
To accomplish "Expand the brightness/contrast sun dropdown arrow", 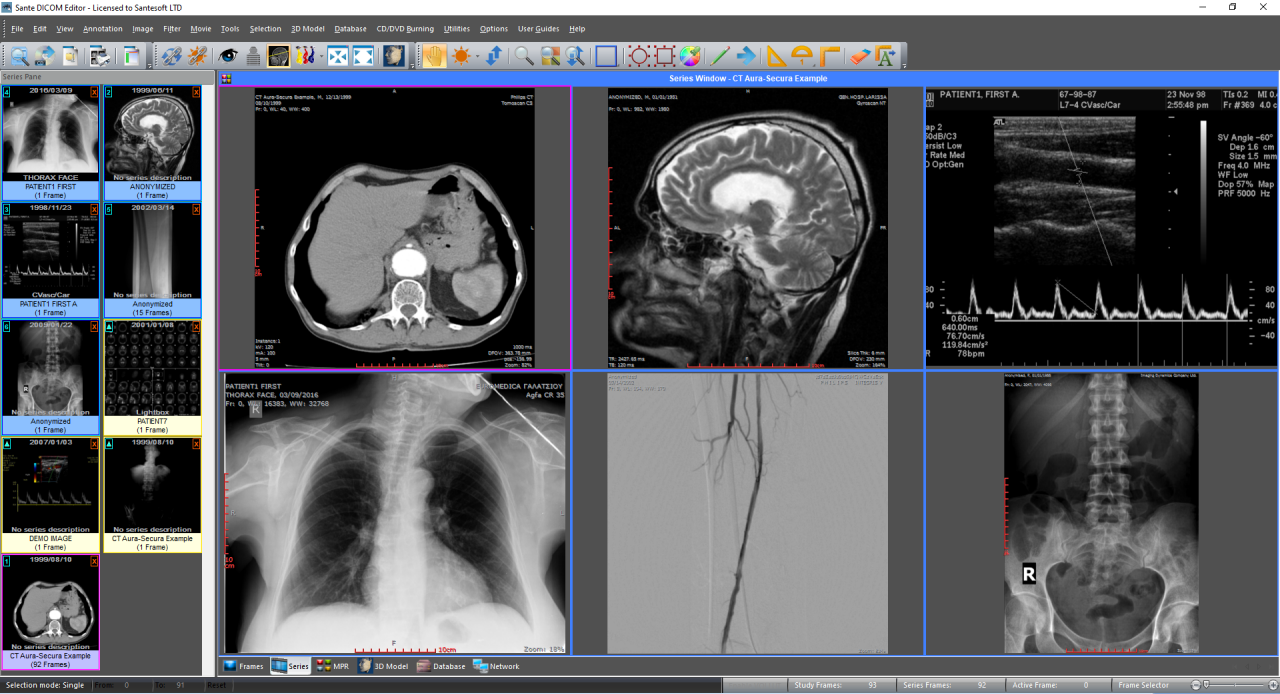I will pos(477,57).
